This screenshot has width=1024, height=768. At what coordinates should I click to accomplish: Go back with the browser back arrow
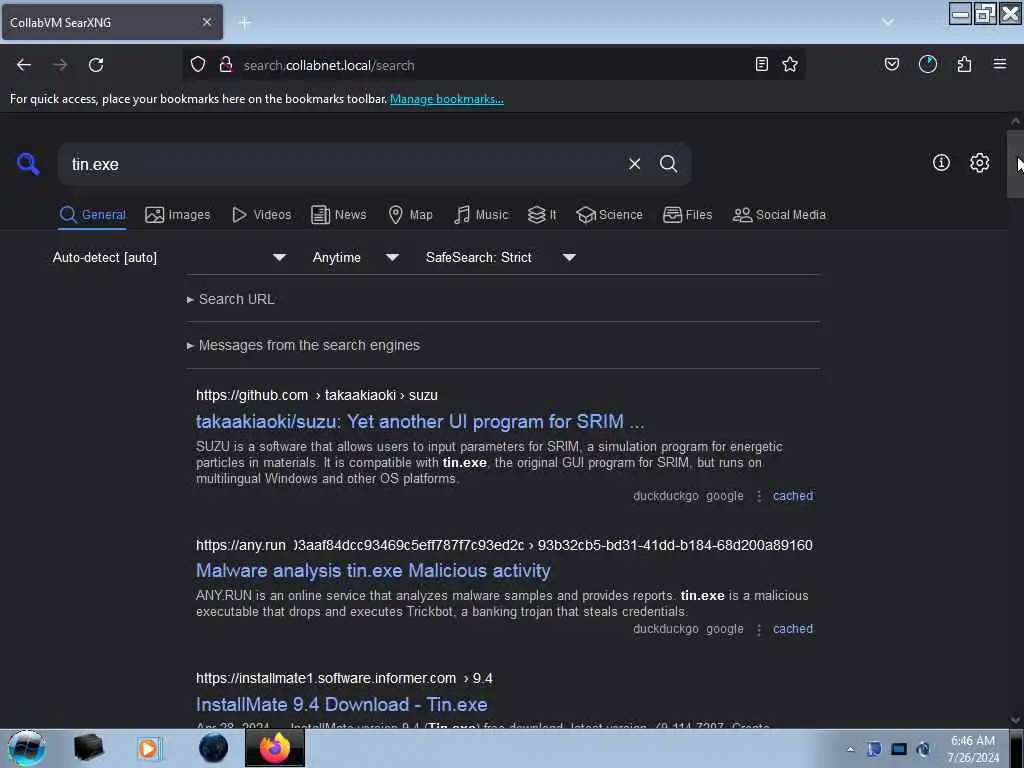coord(24,65)
